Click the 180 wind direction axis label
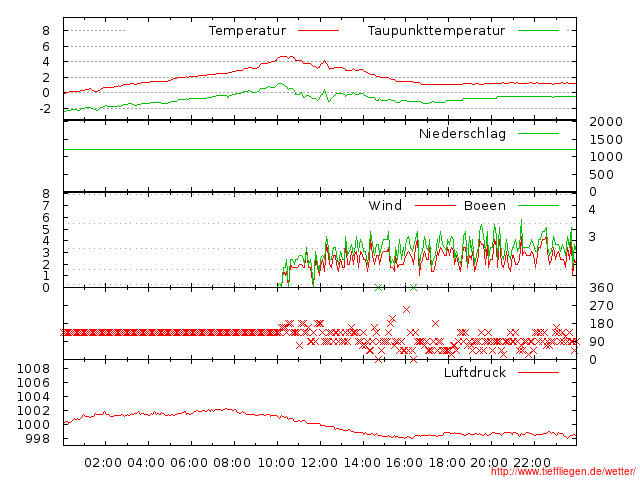640x480 pixels. pos(602,324)
